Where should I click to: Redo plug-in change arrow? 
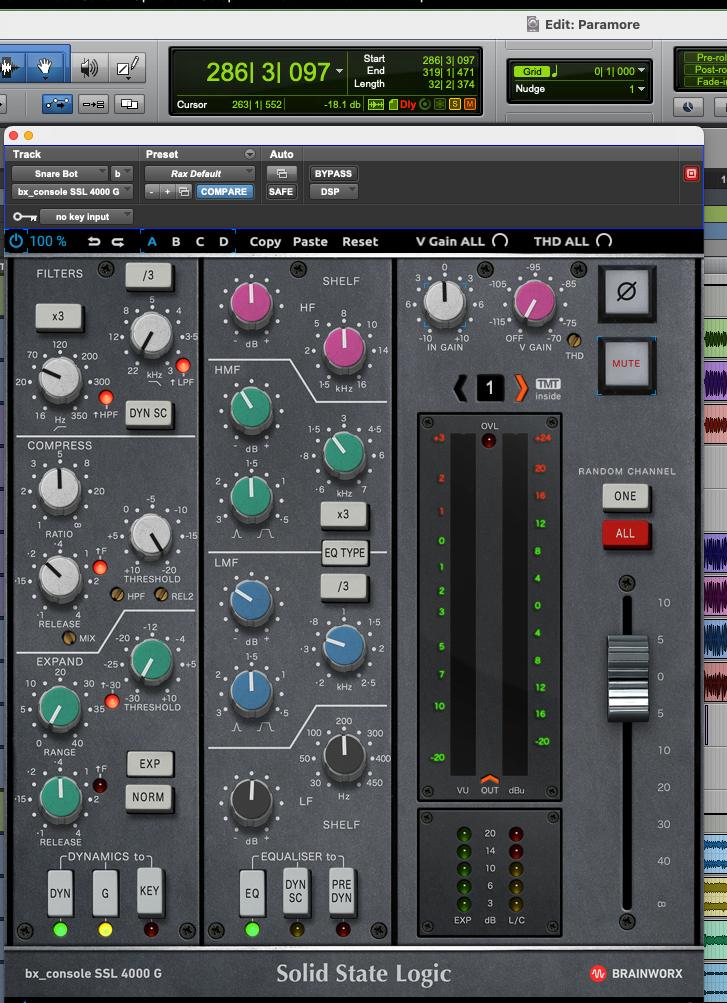click(118, 242)
